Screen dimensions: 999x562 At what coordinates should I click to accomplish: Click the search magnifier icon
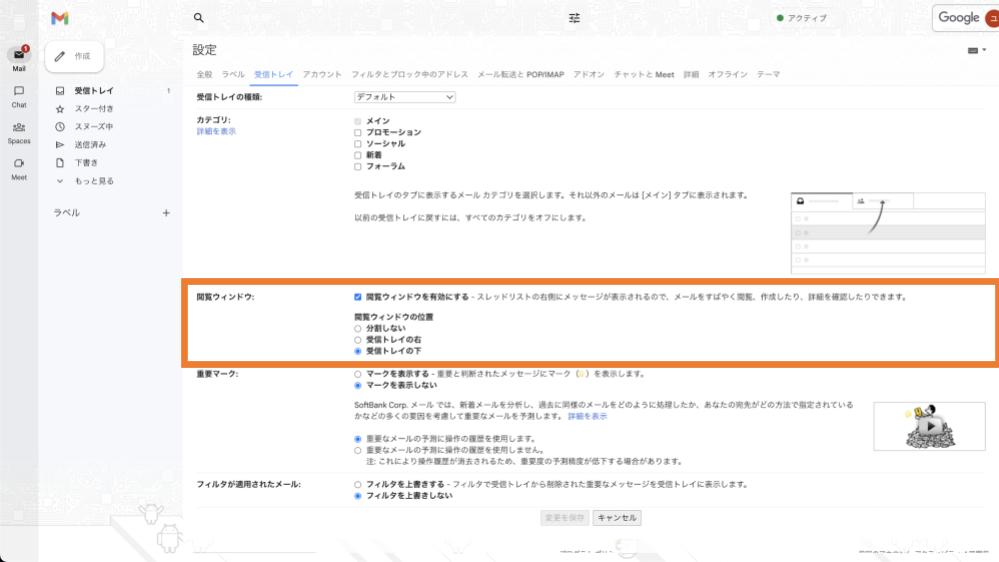[x=199, y=18]
